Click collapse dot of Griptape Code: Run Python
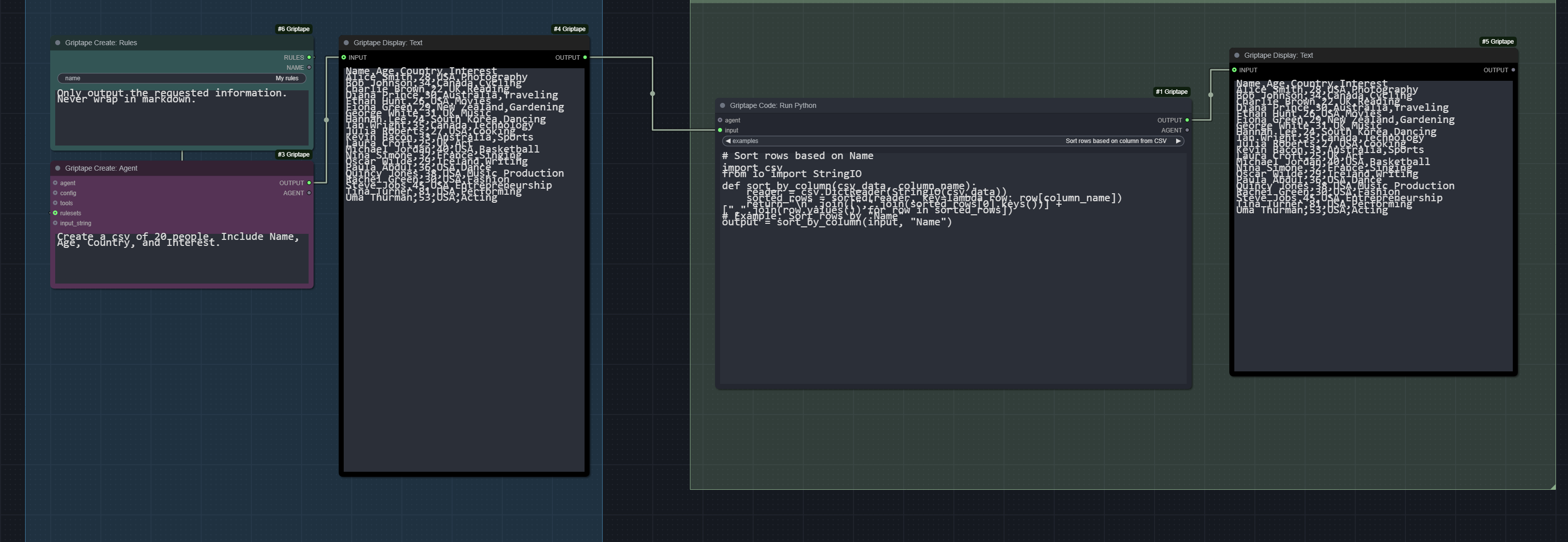The image size is (1568, 542). [x=723, y=105]
